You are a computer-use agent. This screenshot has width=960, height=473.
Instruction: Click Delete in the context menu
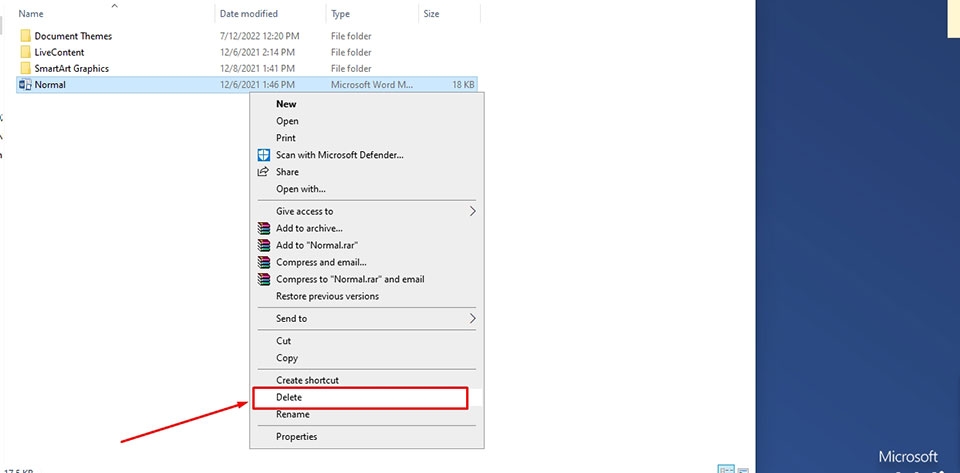(x=289, y=397)
